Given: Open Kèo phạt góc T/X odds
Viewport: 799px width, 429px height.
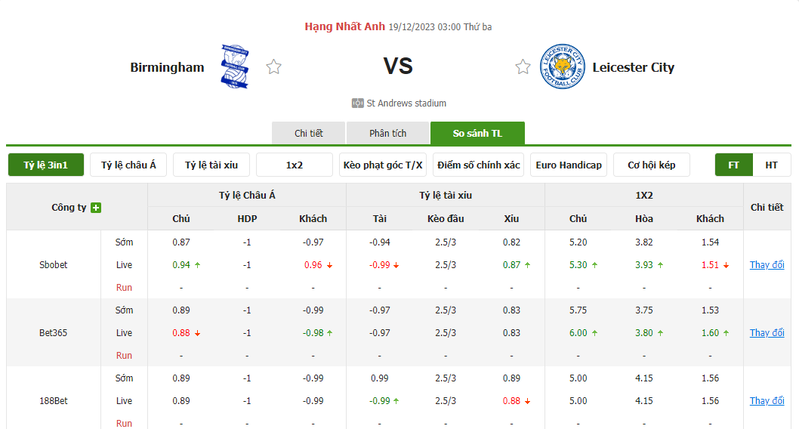Looking at the screenshot, I should [383, 165].
